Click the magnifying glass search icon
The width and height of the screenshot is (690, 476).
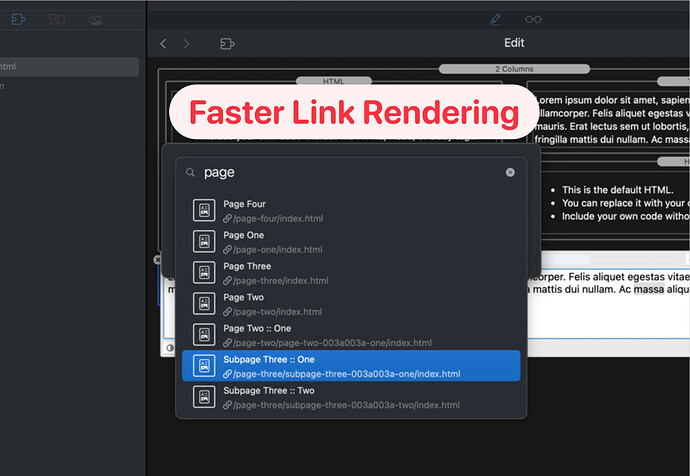[x=191, y=173]
